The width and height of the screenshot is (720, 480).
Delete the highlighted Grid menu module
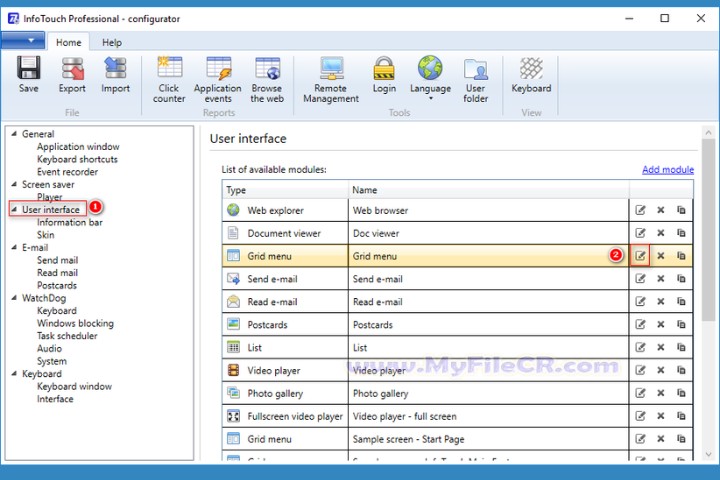tap(661, 255)
